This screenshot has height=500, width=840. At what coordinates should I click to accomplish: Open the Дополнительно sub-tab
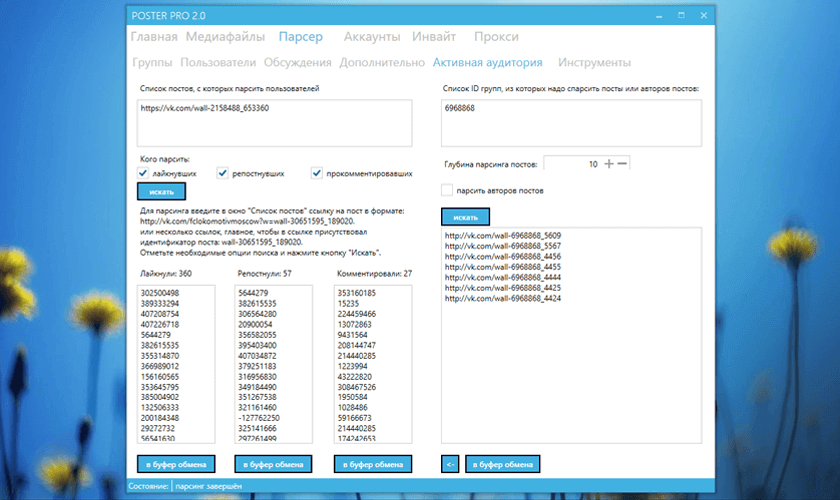pos(382,62)
